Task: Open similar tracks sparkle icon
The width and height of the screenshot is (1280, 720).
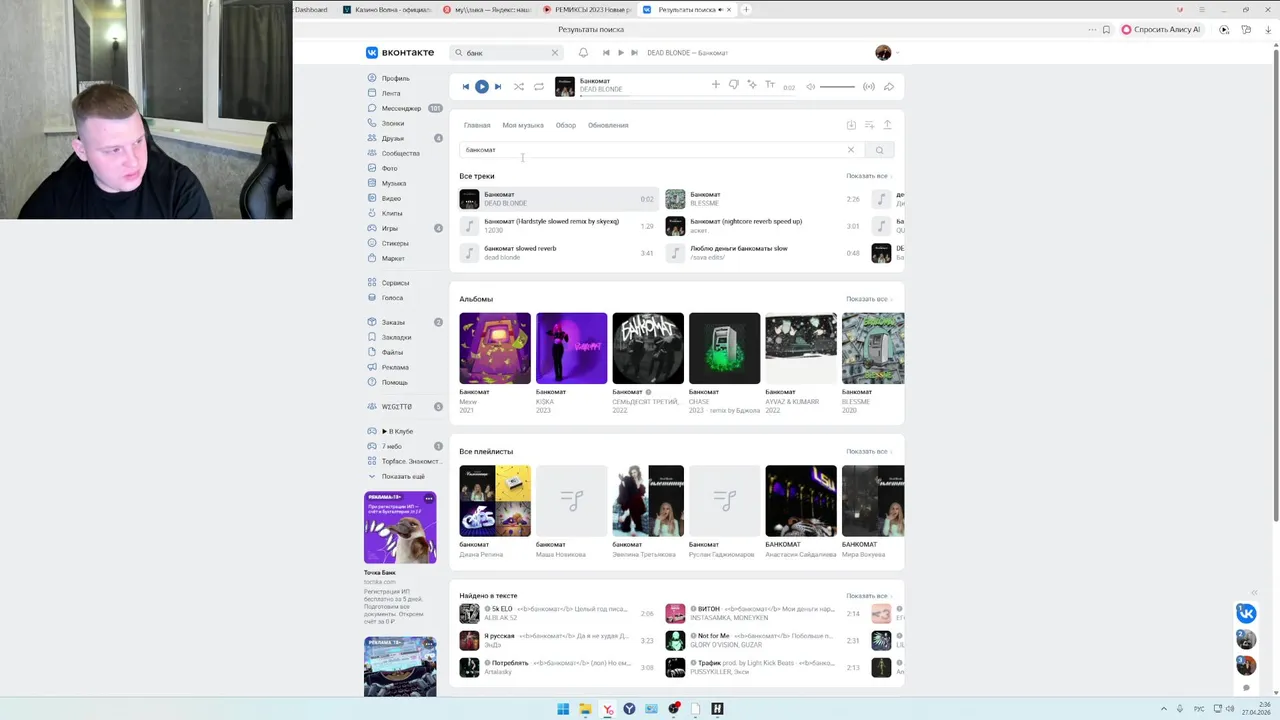Action: tap(752, 85)
